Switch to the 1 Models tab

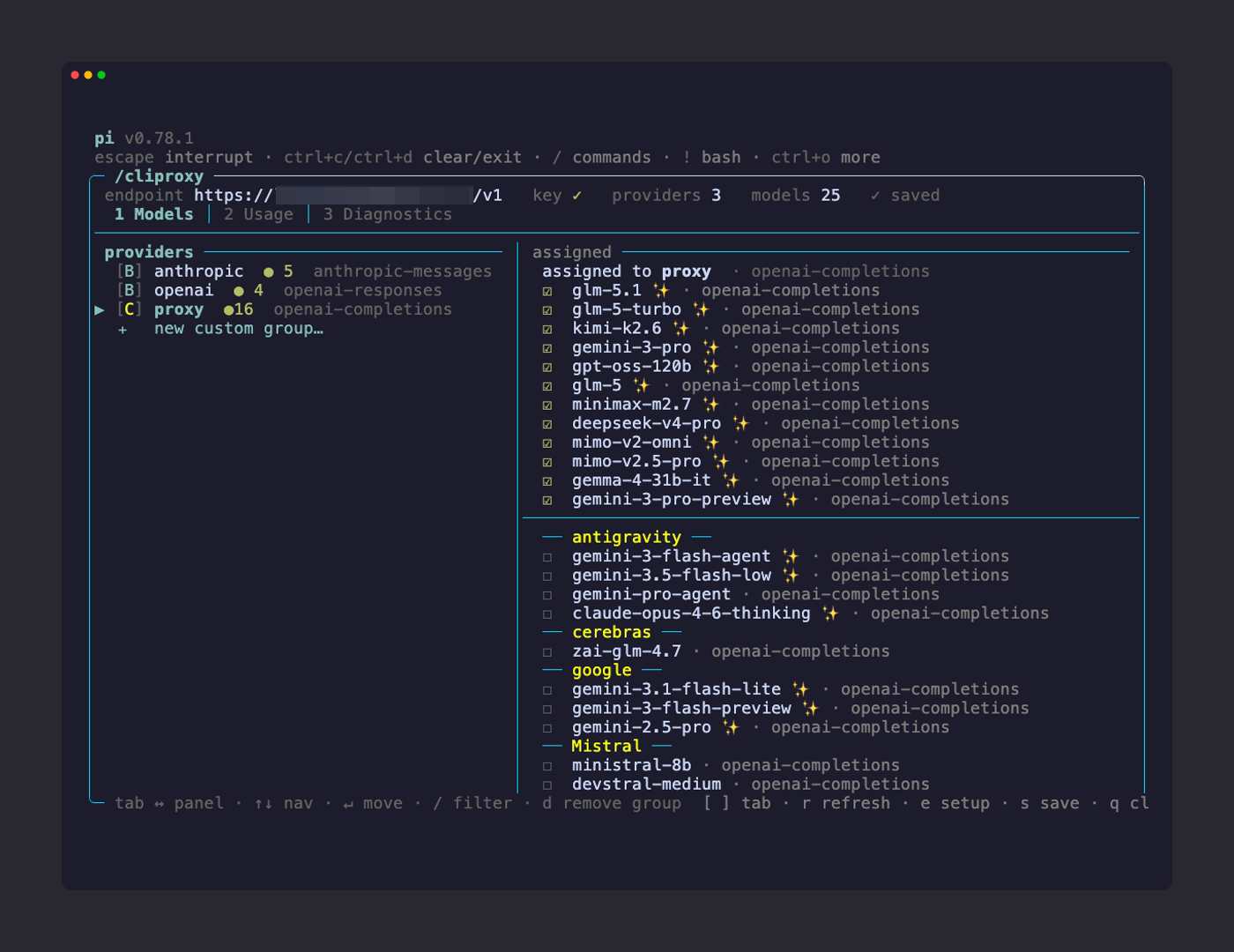[153, 214]
